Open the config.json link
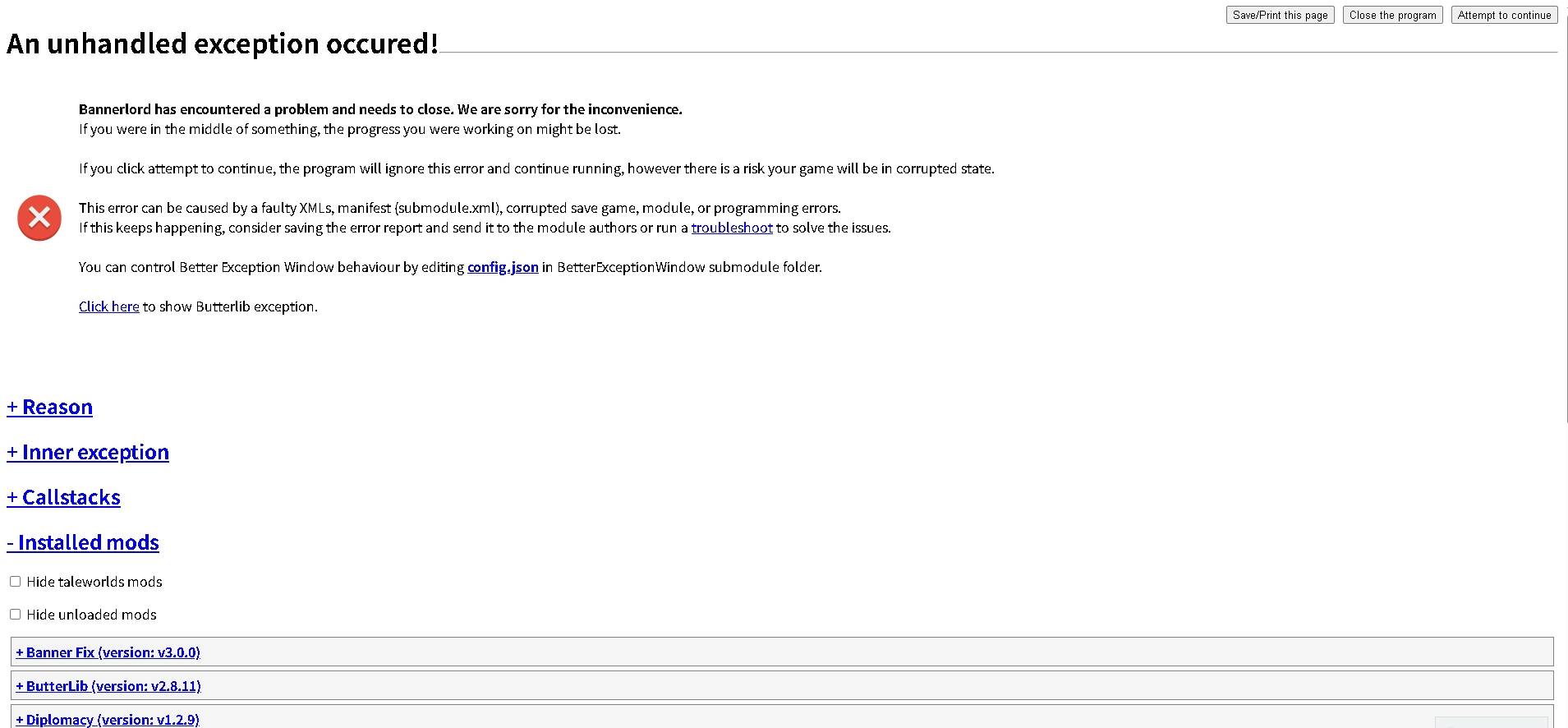Image resolution: width=1568 pixels, height=728 pixels. click(503, 267)
